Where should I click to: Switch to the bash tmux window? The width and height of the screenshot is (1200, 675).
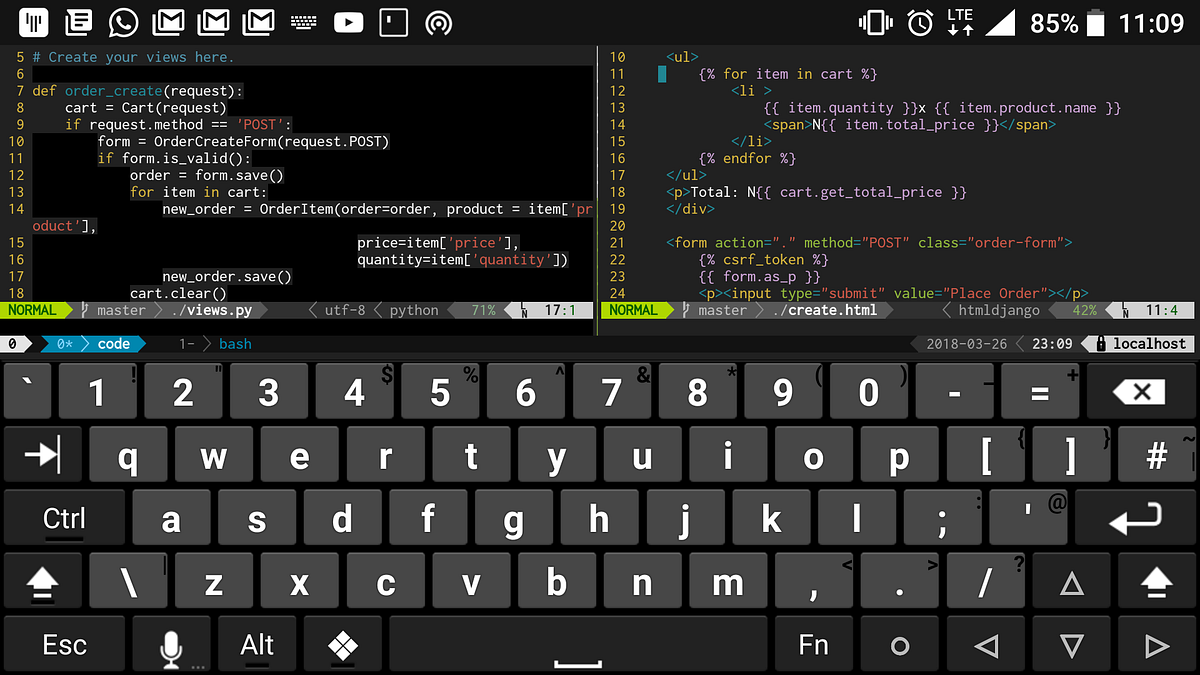[235, 343]
